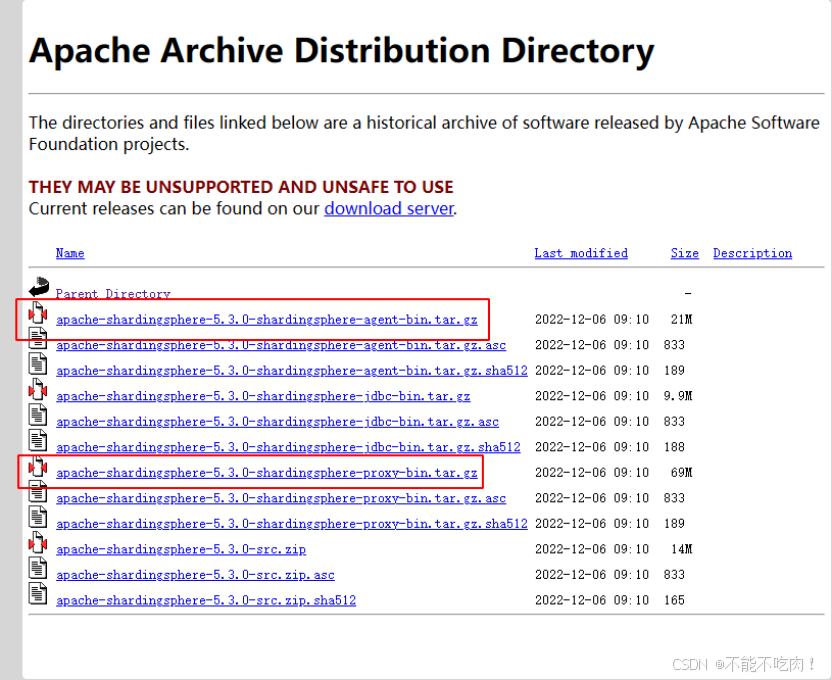Click the Parent Directory back-arrow icon
Screen dimensions: 832x680
39,286
